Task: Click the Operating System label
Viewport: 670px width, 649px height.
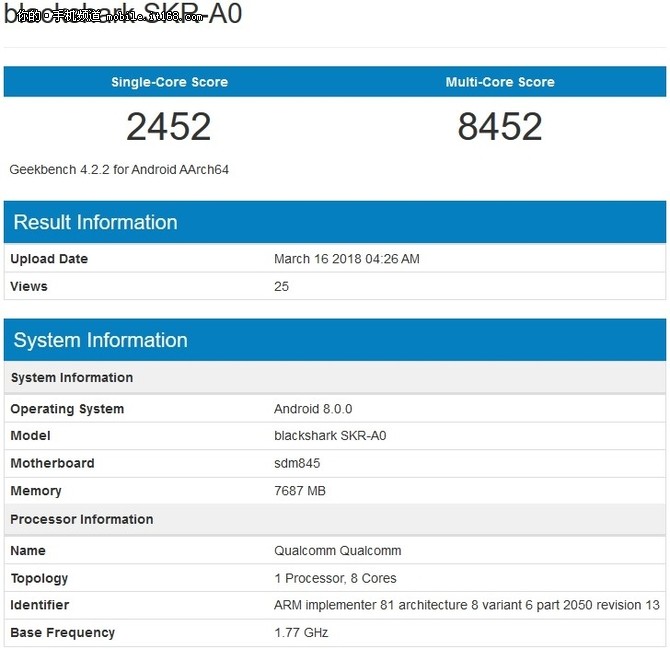Action: tap(67, 408)
